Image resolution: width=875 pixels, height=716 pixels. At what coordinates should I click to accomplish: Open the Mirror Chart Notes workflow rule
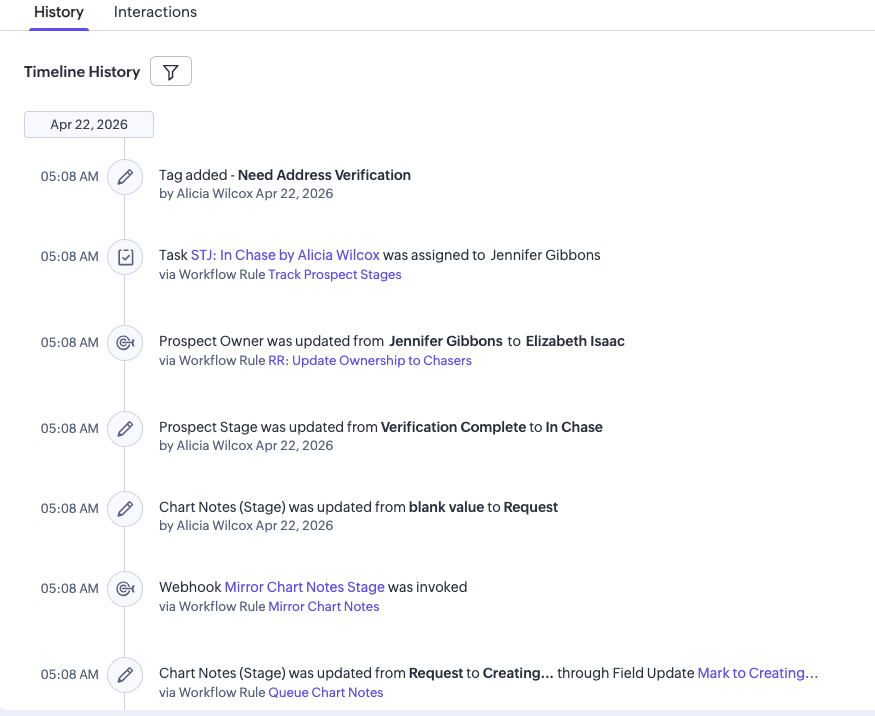point(323,606)
